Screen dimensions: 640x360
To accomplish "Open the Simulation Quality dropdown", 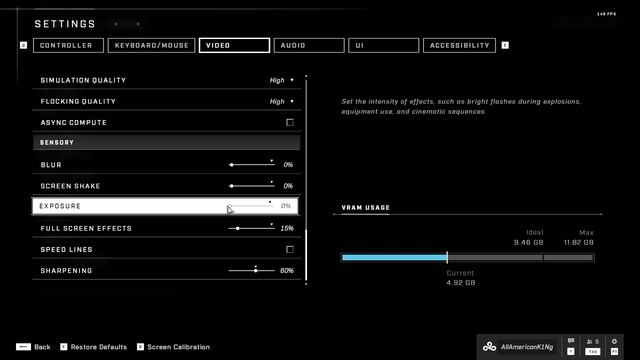I will click(282, 80).
